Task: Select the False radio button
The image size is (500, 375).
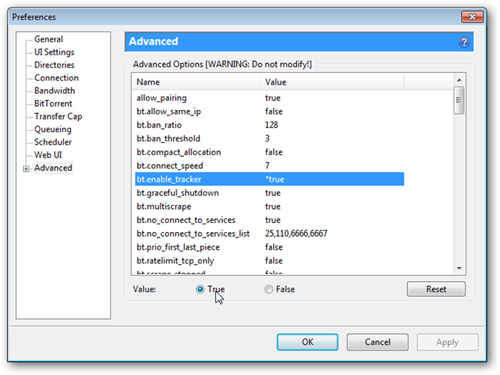Action: tap(269, 289)
